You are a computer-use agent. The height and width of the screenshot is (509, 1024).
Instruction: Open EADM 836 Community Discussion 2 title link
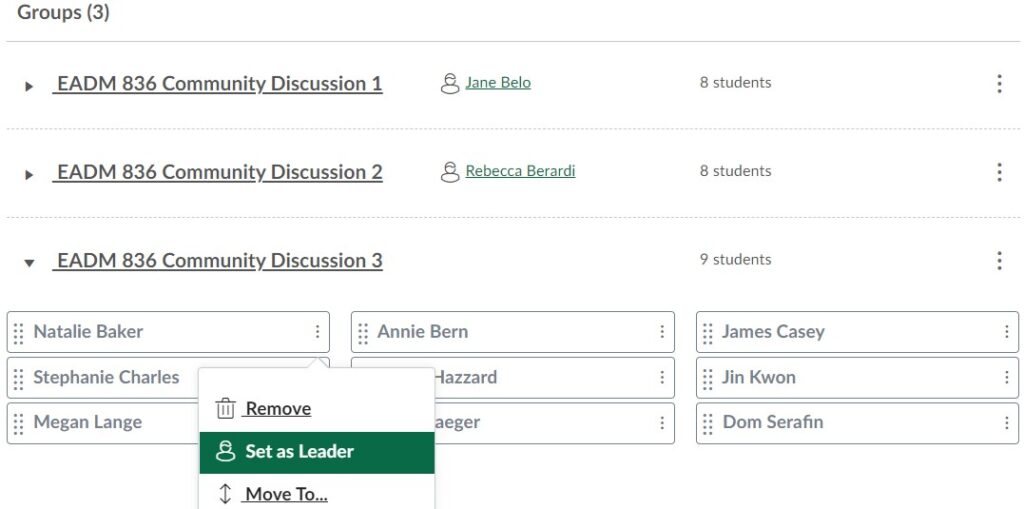coord(218,172)
